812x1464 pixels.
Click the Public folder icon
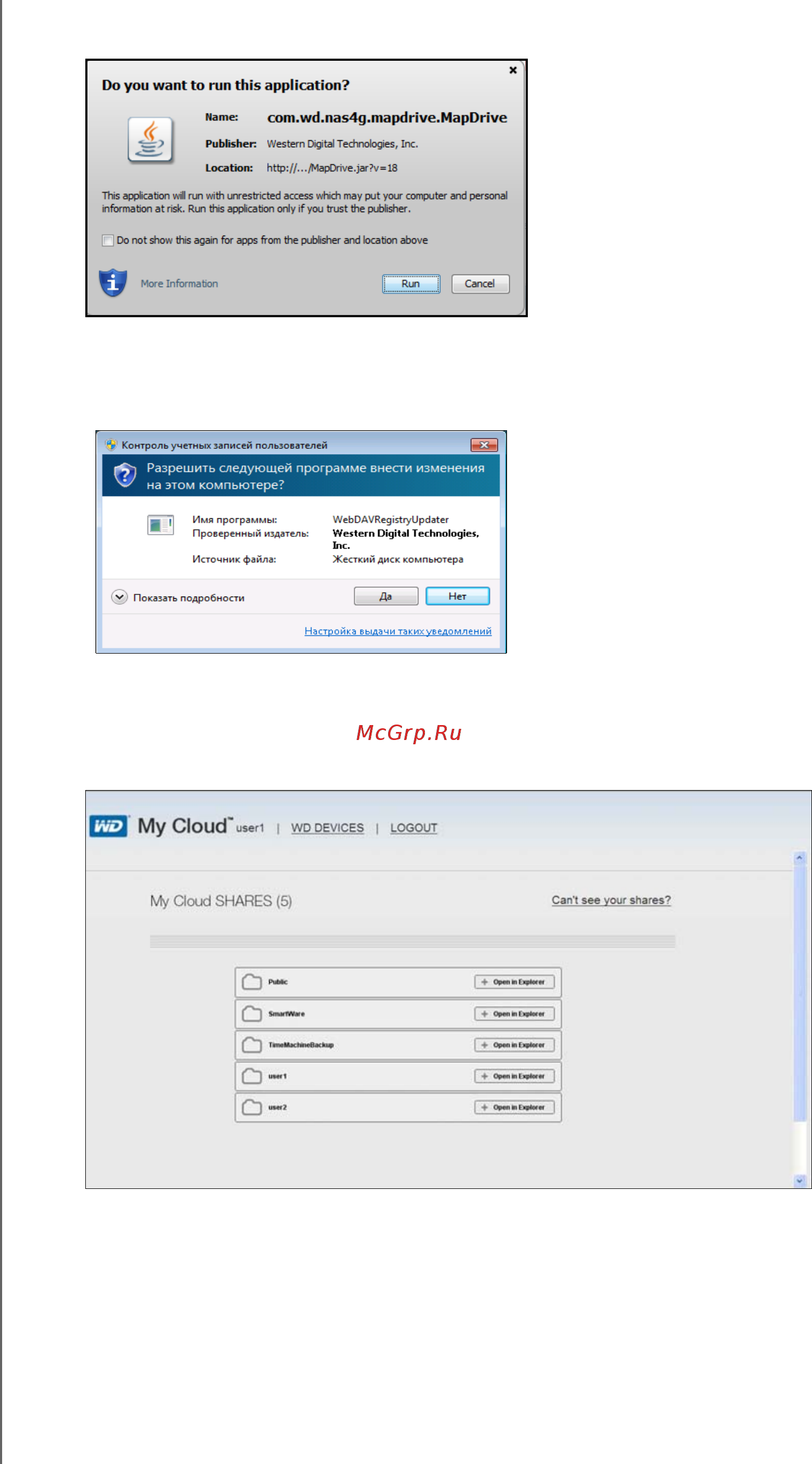click(252, 982)
